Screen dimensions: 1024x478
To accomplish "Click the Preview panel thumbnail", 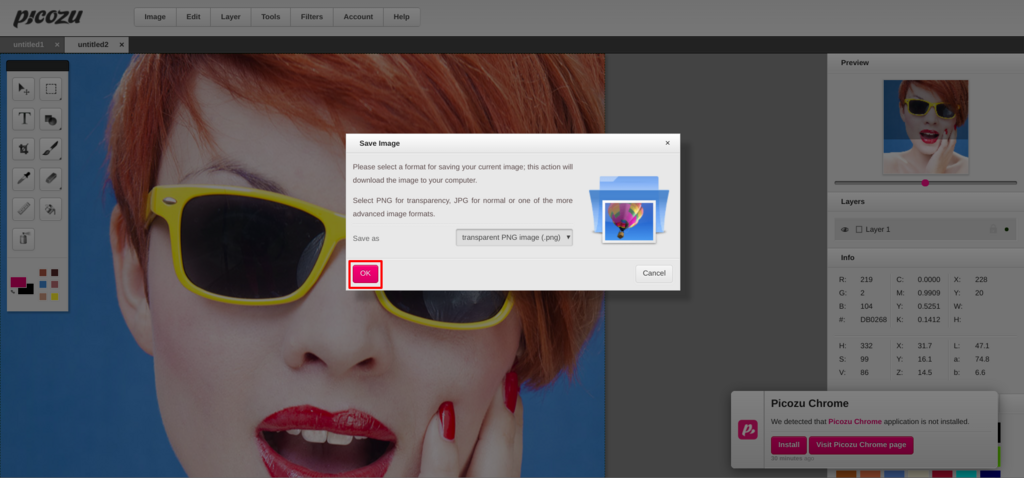I will [925, 127].
